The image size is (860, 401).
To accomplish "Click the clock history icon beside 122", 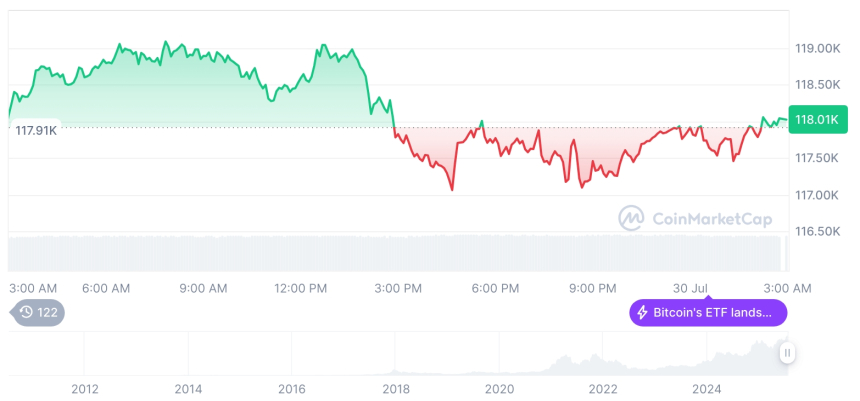I will (x=27, y=313).
